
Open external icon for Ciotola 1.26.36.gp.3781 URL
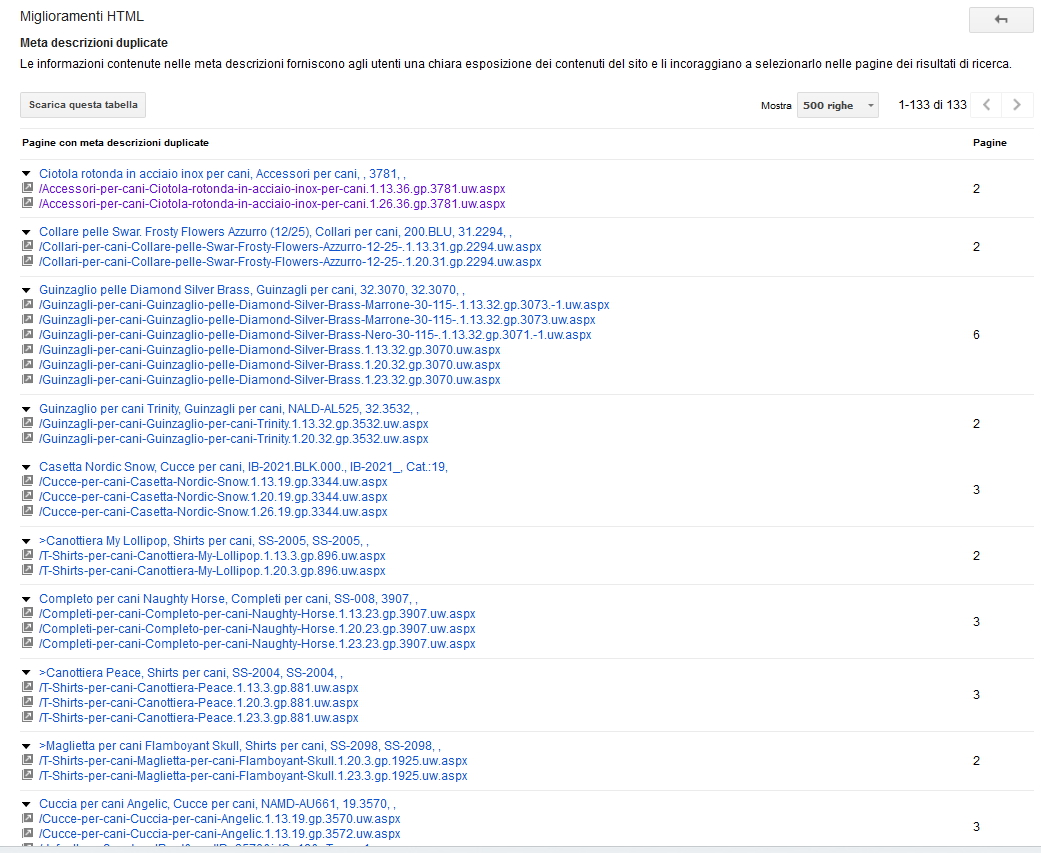pyautogui.click(x=27, y=203)
